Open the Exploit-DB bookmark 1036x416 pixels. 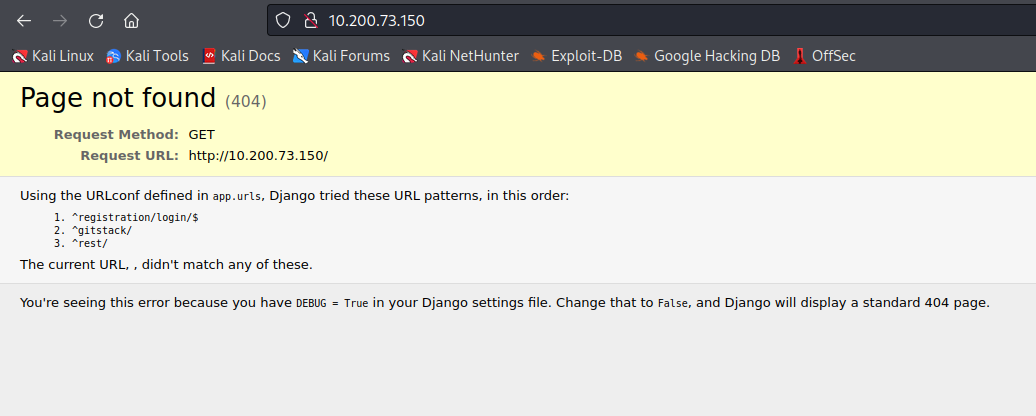(577, 56)
